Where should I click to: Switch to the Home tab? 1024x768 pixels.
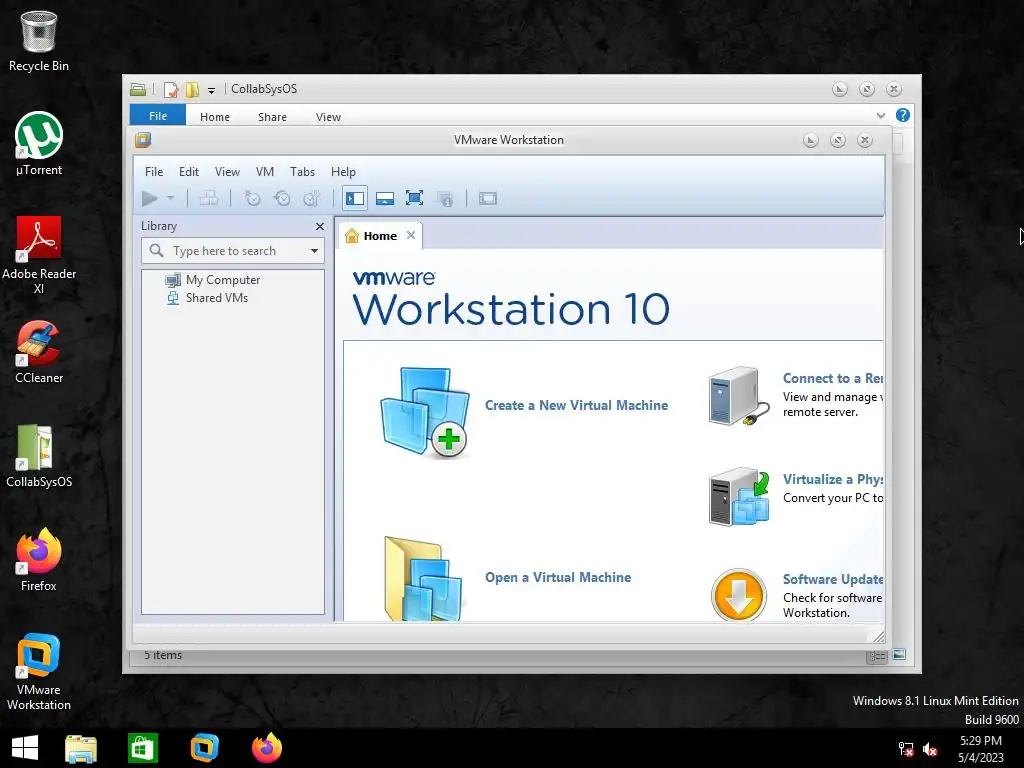[x=380, y=236]
